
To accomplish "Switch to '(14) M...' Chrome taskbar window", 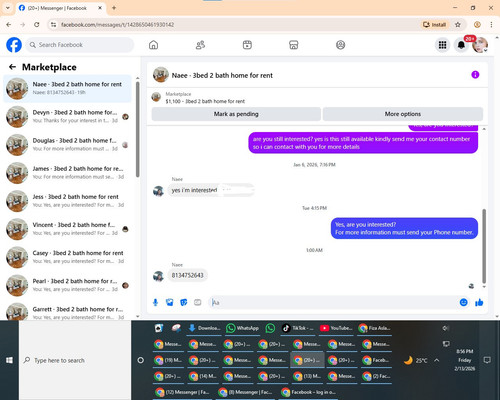I will click(203, 376).
